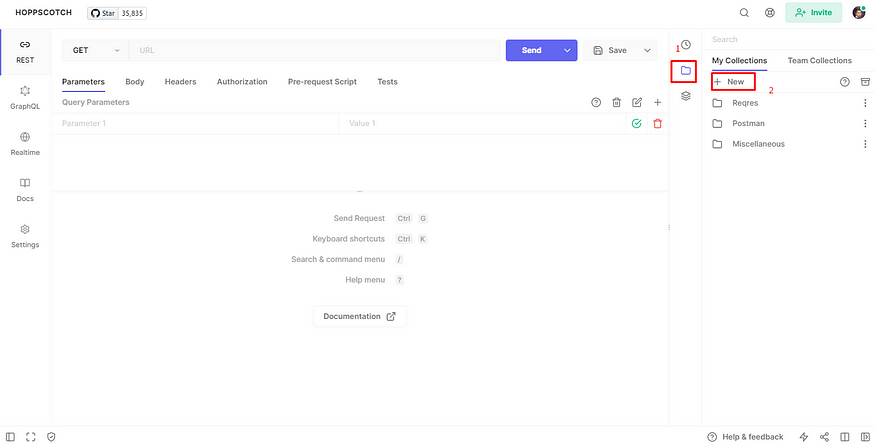Click the collections help icon
Image resolution: width=875 pixels, height=447 pixels.
point(845,82)
